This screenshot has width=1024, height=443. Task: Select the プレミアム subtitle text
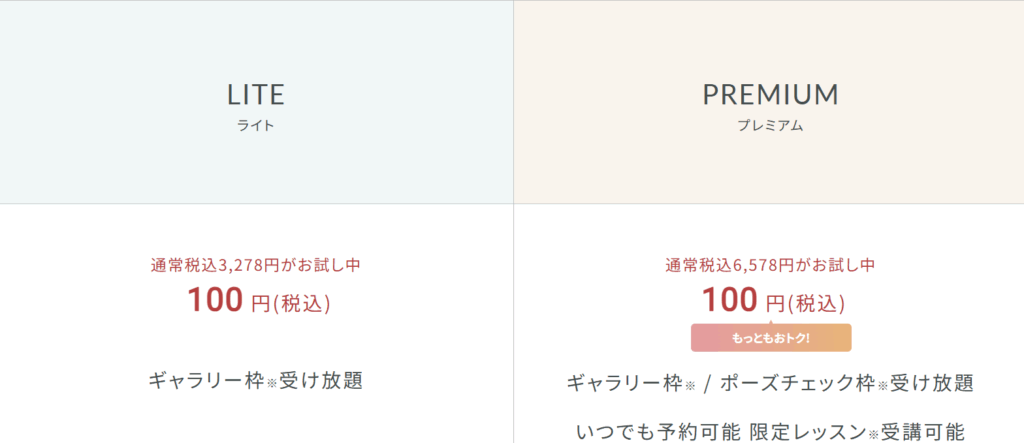tap(771, 126)
